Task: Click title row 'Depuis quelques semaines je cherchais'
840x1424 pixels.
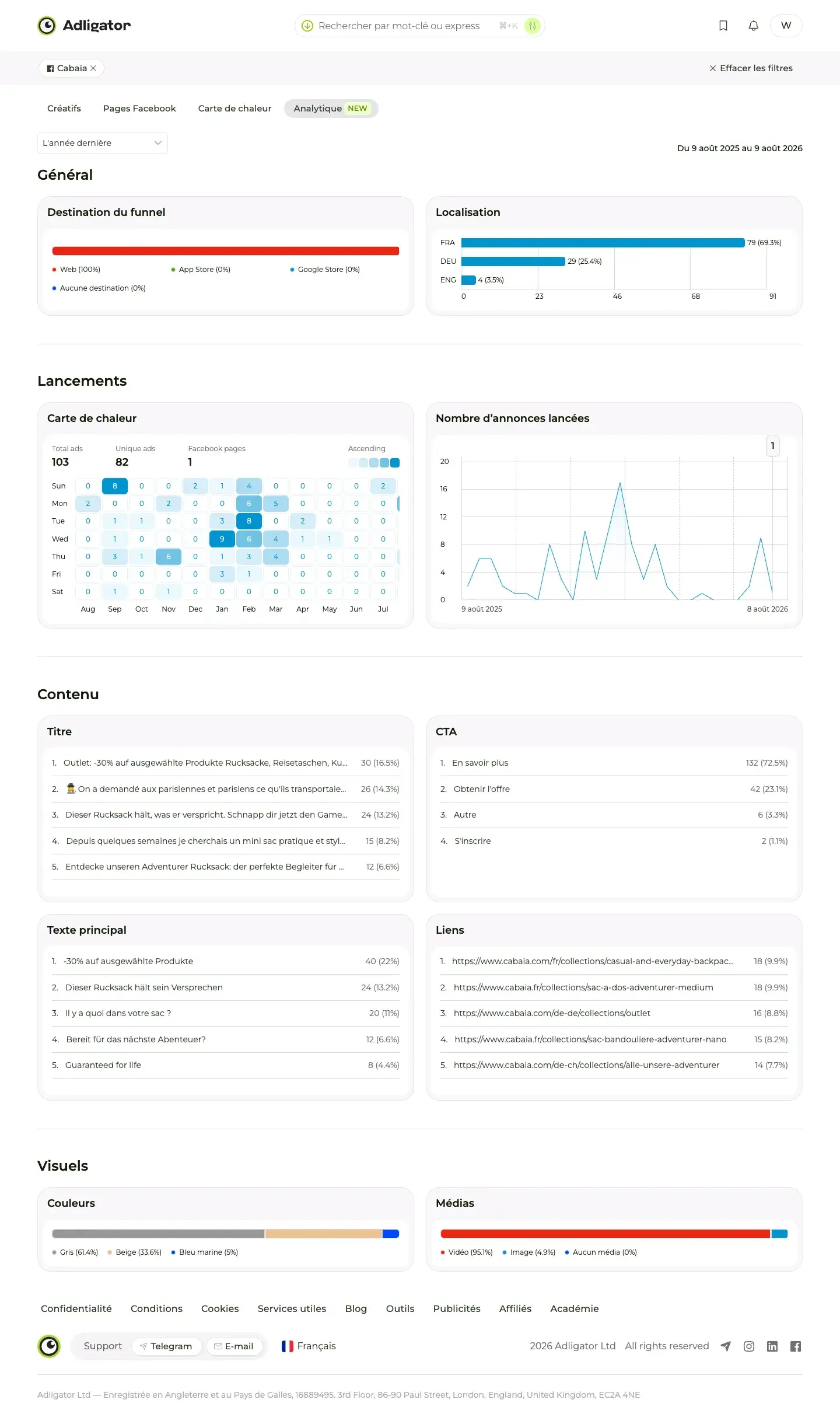Action: click(226, 841)
